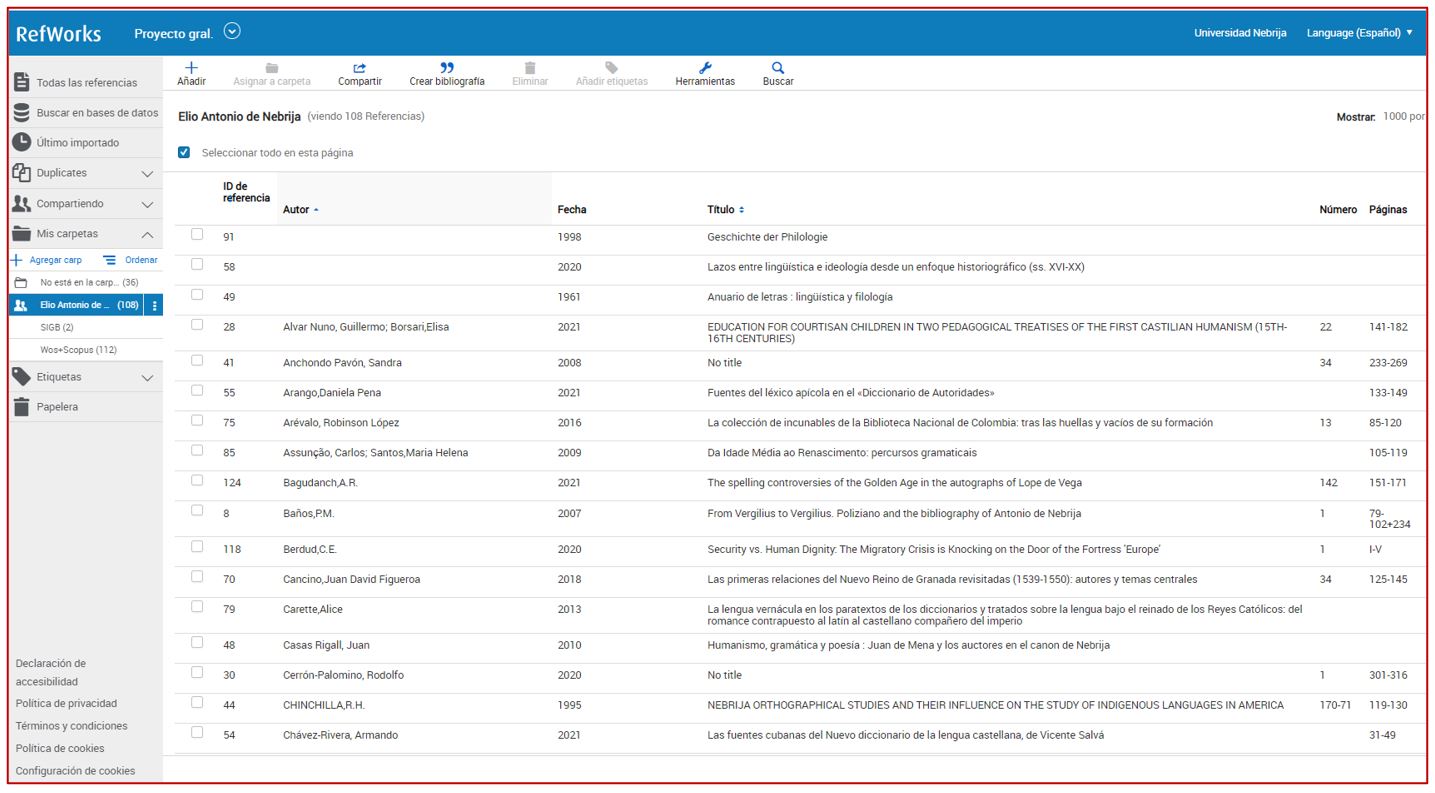The width and height of the screenshot is (1435, 793).
Task: Open the Herramientas wrench tool
Action: click(x=705, y=68)
